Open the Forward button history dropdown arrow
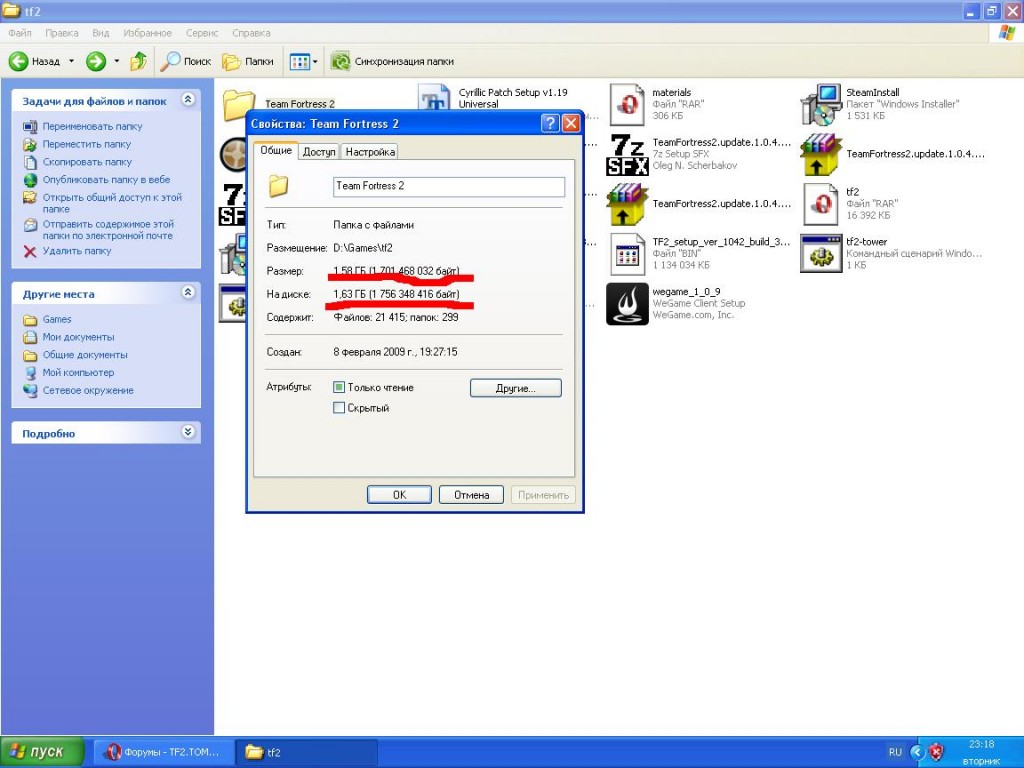The height and width of the screenshot is (768, 1024). (x=116, y=61)
